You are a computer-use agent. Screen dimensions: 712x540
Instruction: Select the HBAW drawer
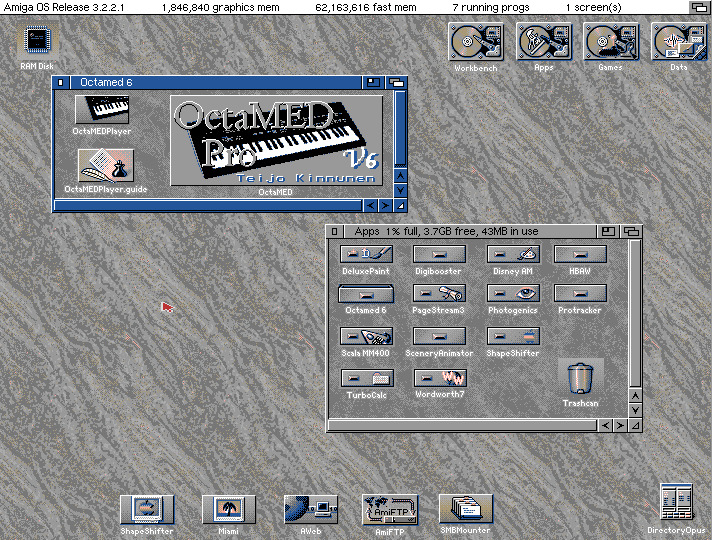(580, 254)
